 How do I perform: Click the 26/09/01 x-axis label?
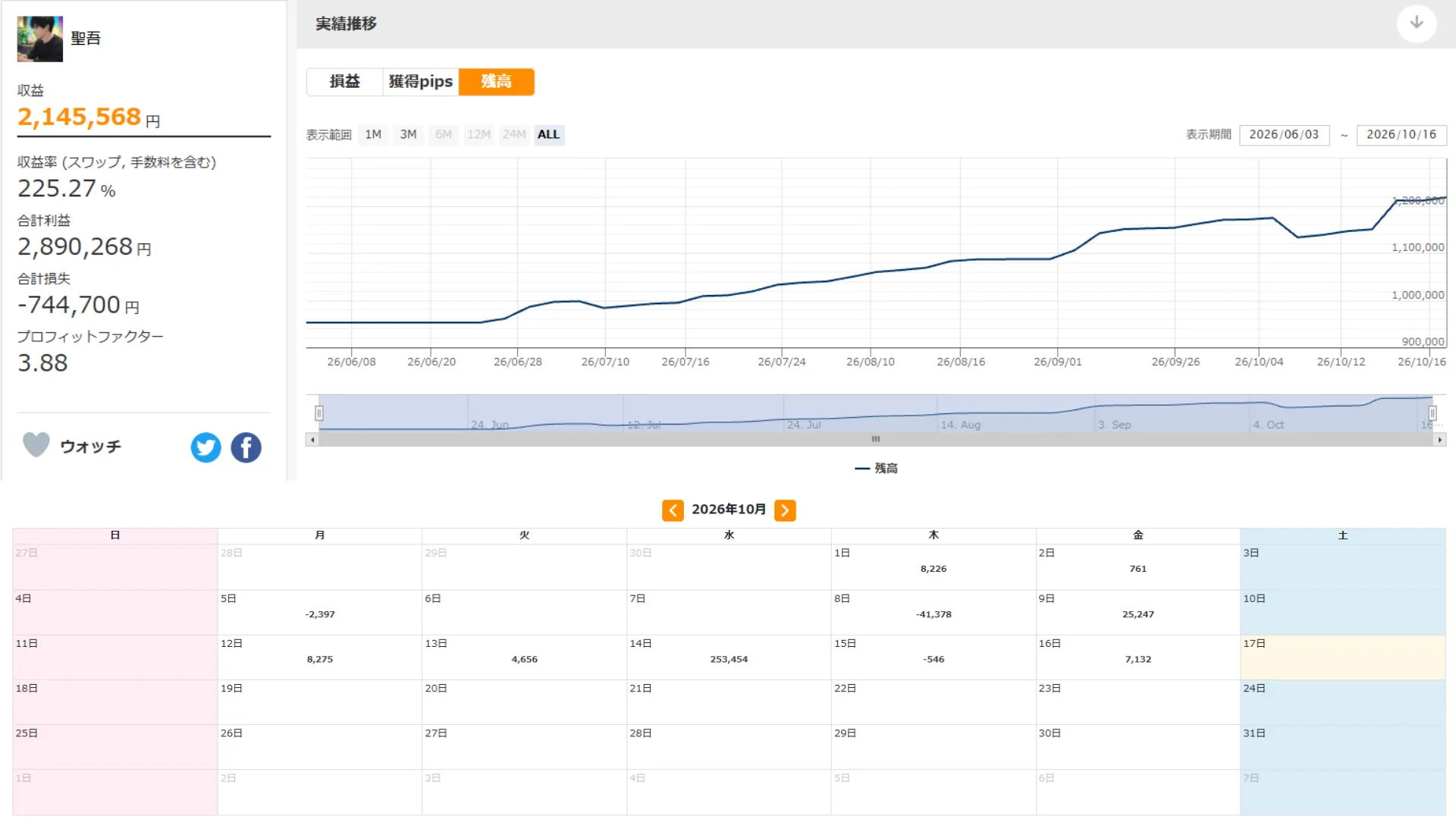(1058, 362)
